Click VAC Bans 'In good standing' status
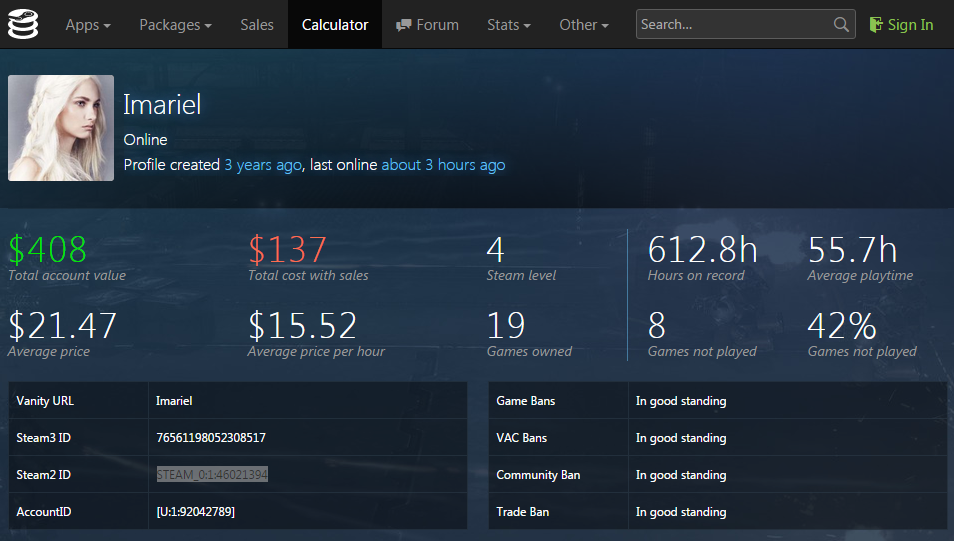The image size is (954, 541). click(x=681, y=438)
